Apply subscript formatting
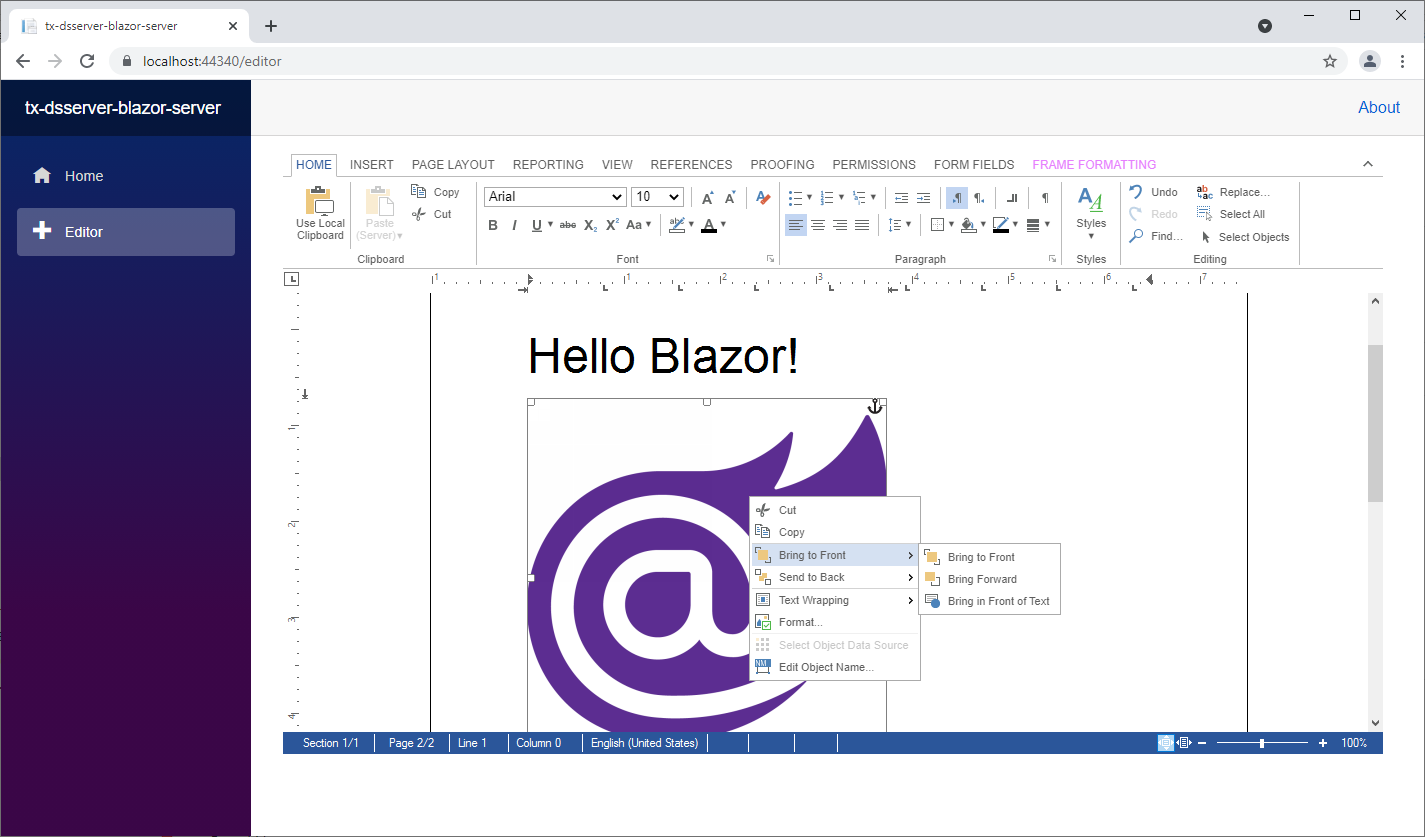The image size is (1425, 837). (590, 225)
